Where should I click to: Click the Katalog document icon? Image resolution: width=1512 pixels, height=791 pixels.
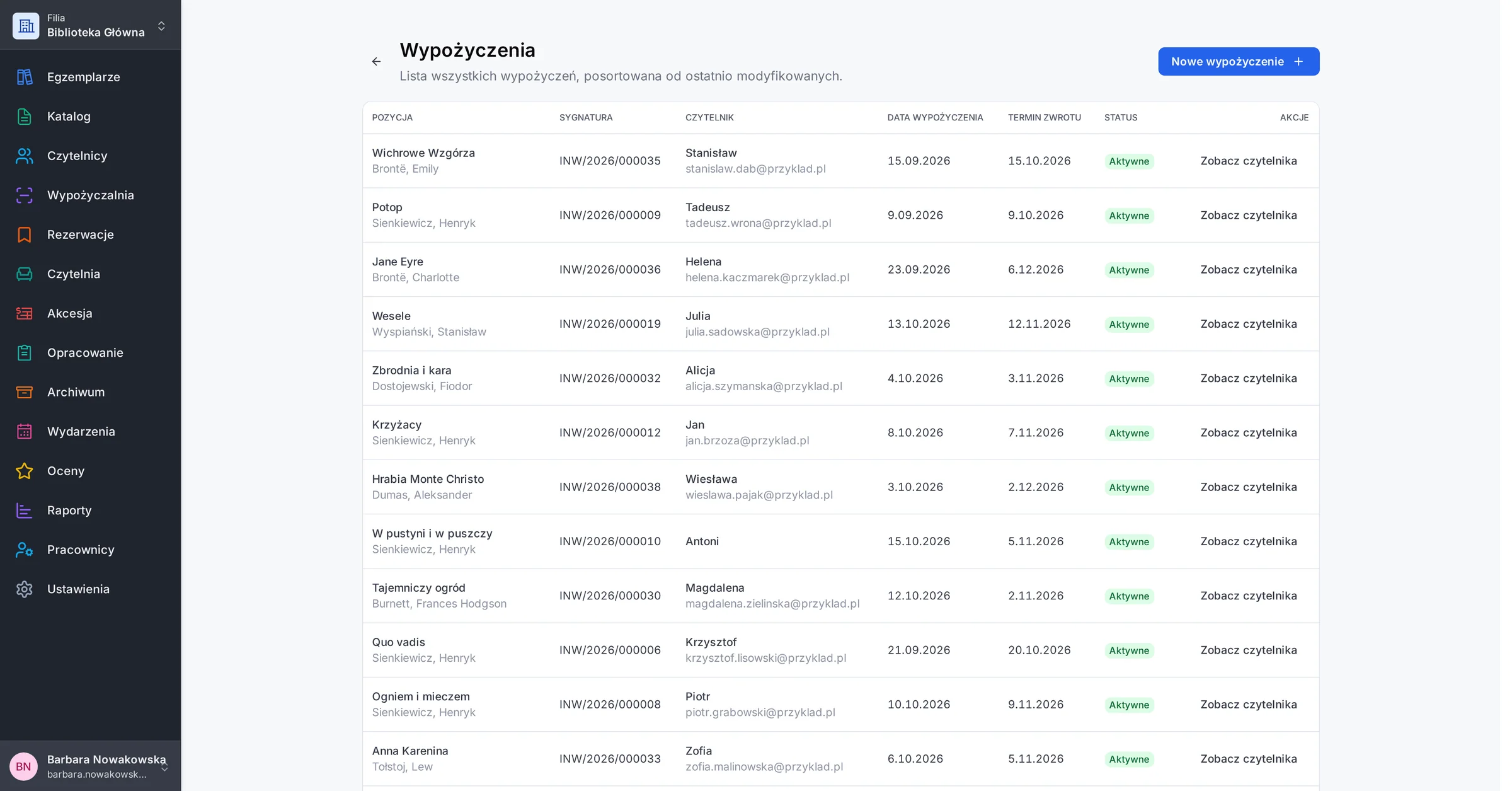pyautogui.click(x=24, y=117)
